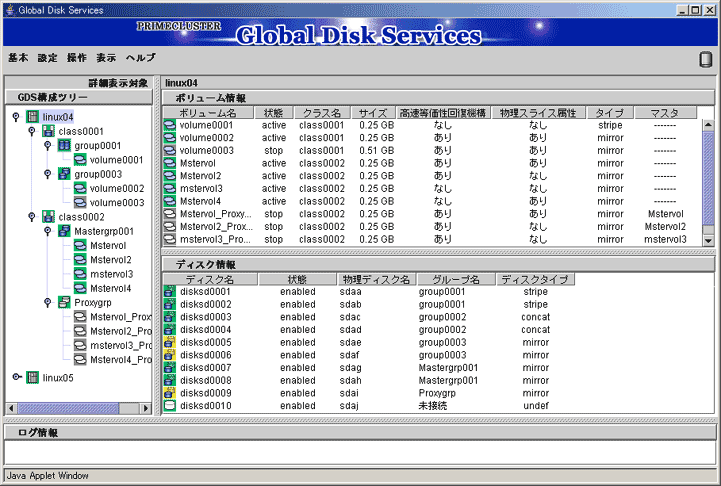Click the class0002 class icon in tree

48,217
